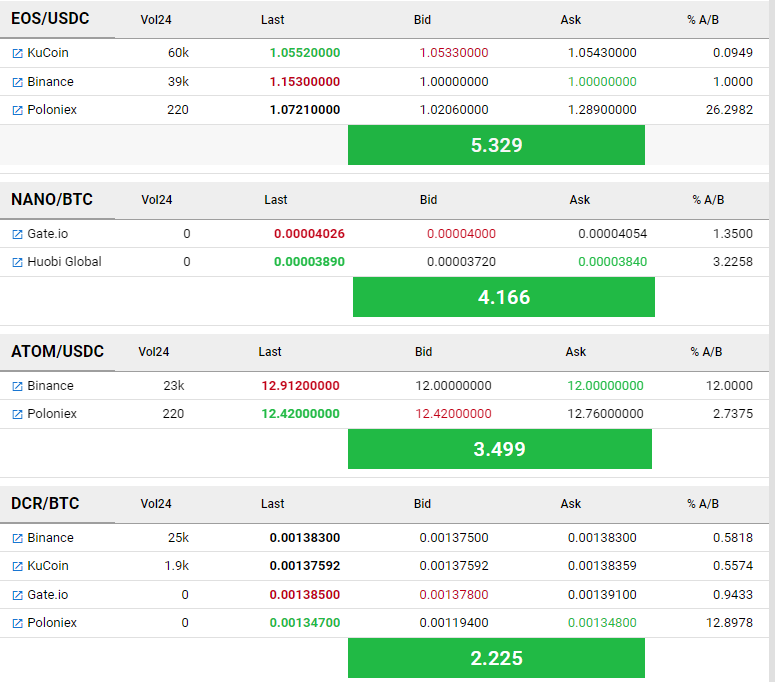Screen dimensions: 775x682
Task: Open external link icon for Binance ATOM/USDC
Action: (17, 386)
